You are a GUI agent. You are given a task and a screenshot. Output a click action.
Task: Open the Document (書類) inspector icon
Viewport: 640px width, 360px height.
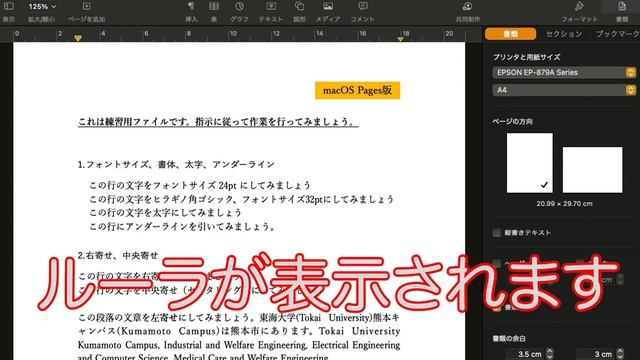click(x=622, y=6)
